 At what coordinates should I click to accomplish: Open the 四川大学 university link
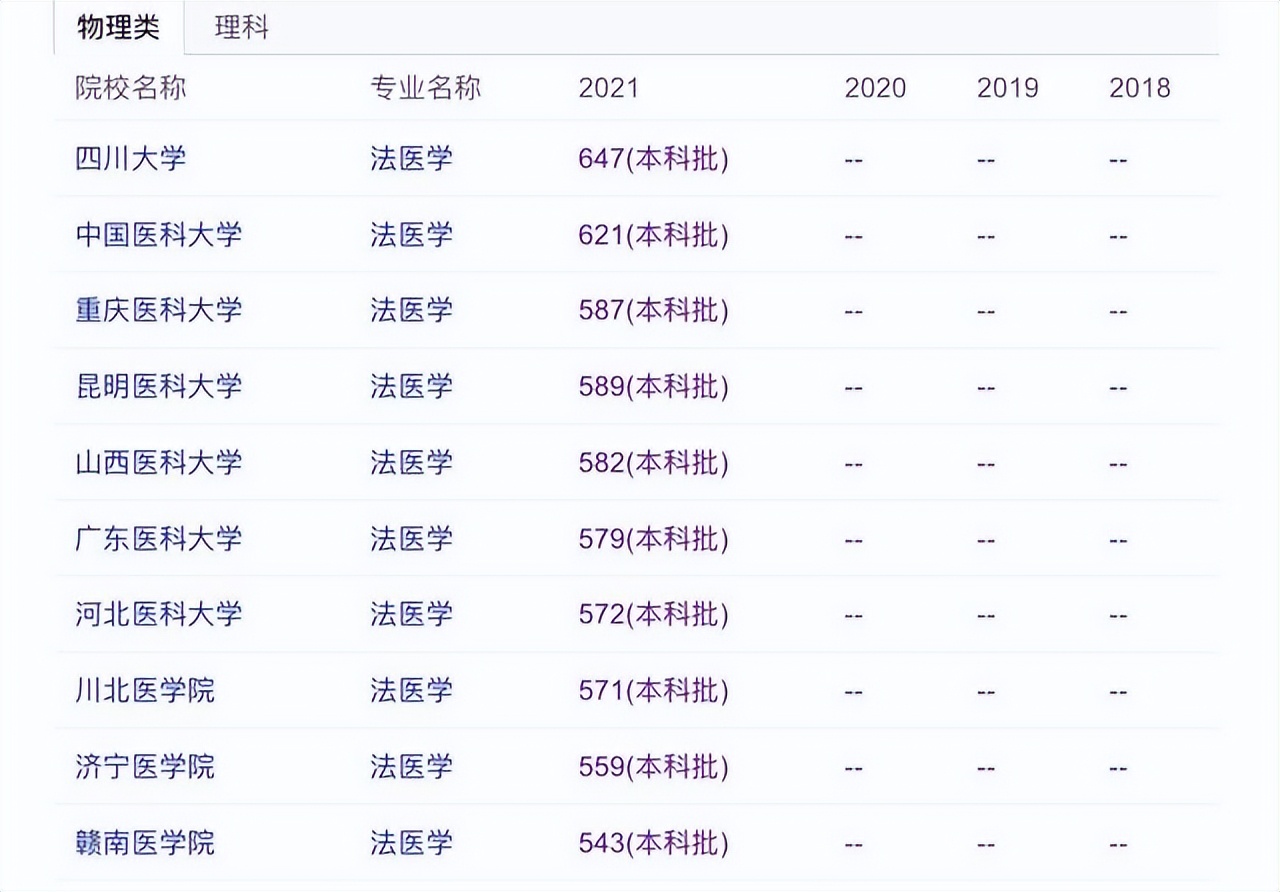[133, 158]
